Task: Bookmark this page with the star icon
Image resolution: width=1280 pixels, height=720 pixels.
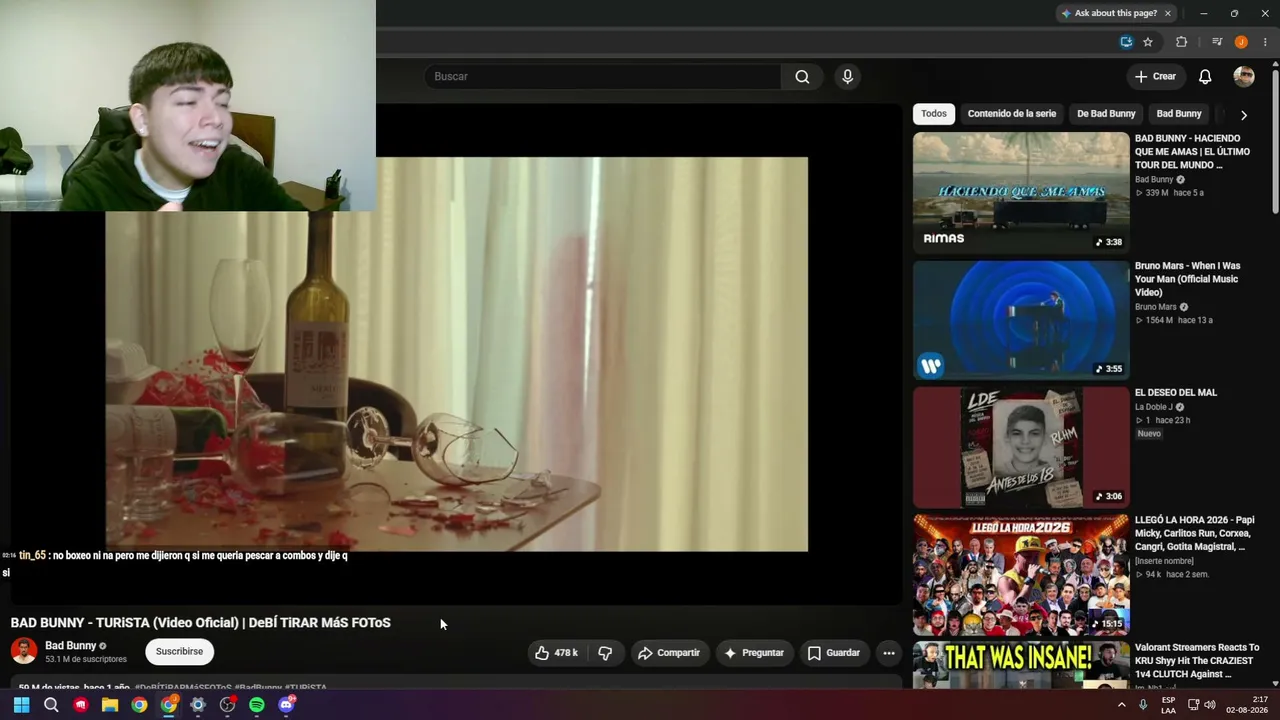Action: coord(1148,42)
